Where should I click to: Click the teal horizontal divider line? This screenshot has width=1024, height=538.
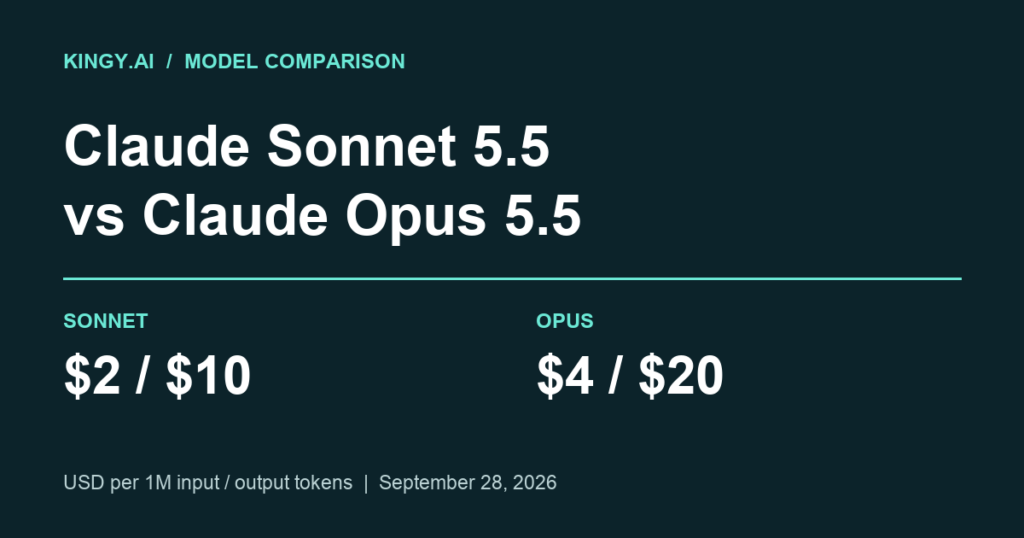[512, 279]
